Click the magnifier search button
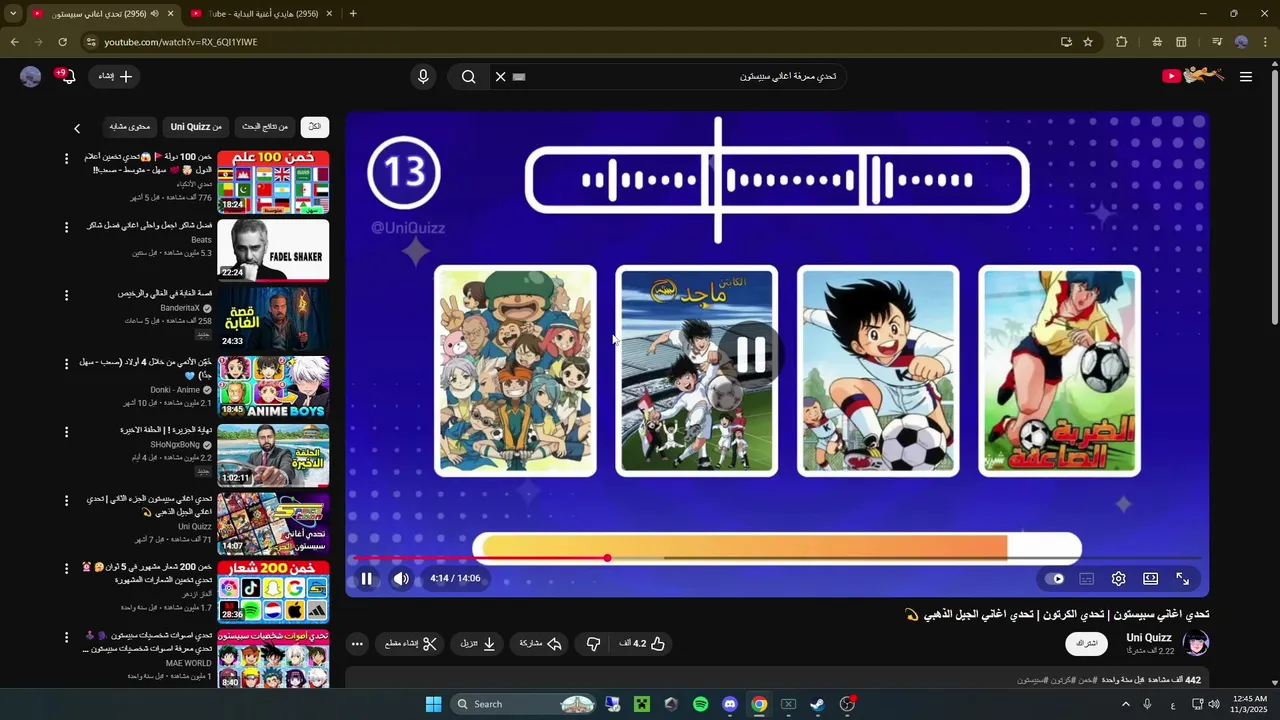Screen dimensions: 1280x720 pos(468,76)
